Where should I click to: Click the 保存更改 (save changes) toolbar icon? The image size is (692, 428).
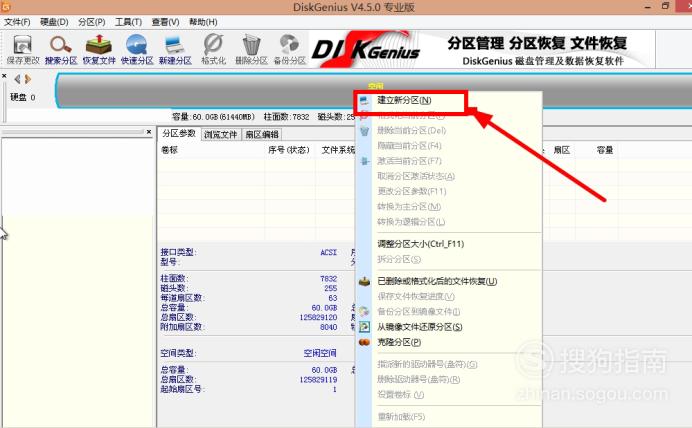23,49
